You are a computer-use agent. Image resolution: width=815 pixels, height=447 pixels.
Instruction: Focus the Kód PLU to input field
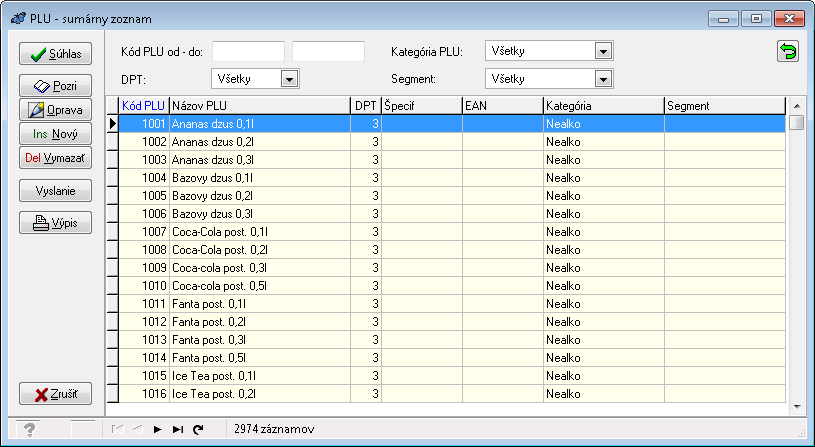[328, 51]
